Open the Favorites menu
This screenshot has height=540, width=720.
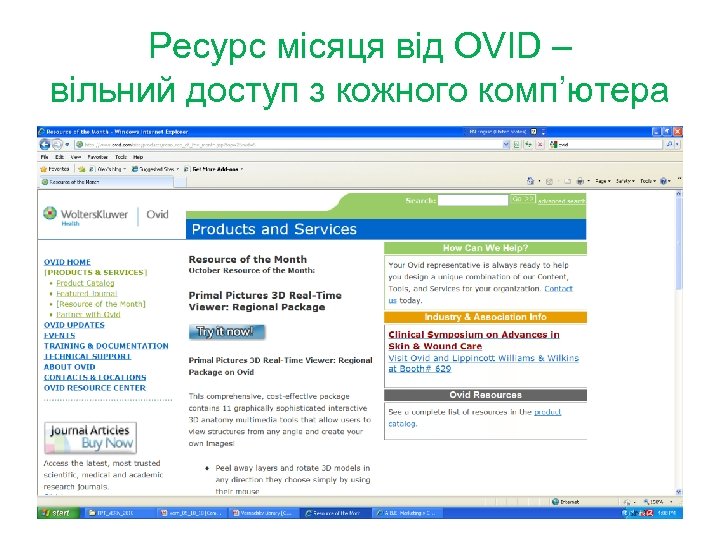[x=98, y=157]
